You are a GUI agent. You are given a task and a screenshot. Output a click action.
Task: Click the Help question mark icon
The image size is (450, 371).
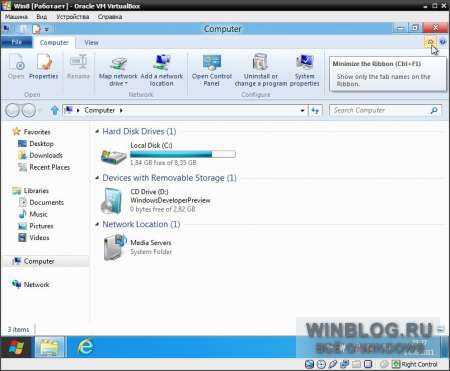[443, 42]
